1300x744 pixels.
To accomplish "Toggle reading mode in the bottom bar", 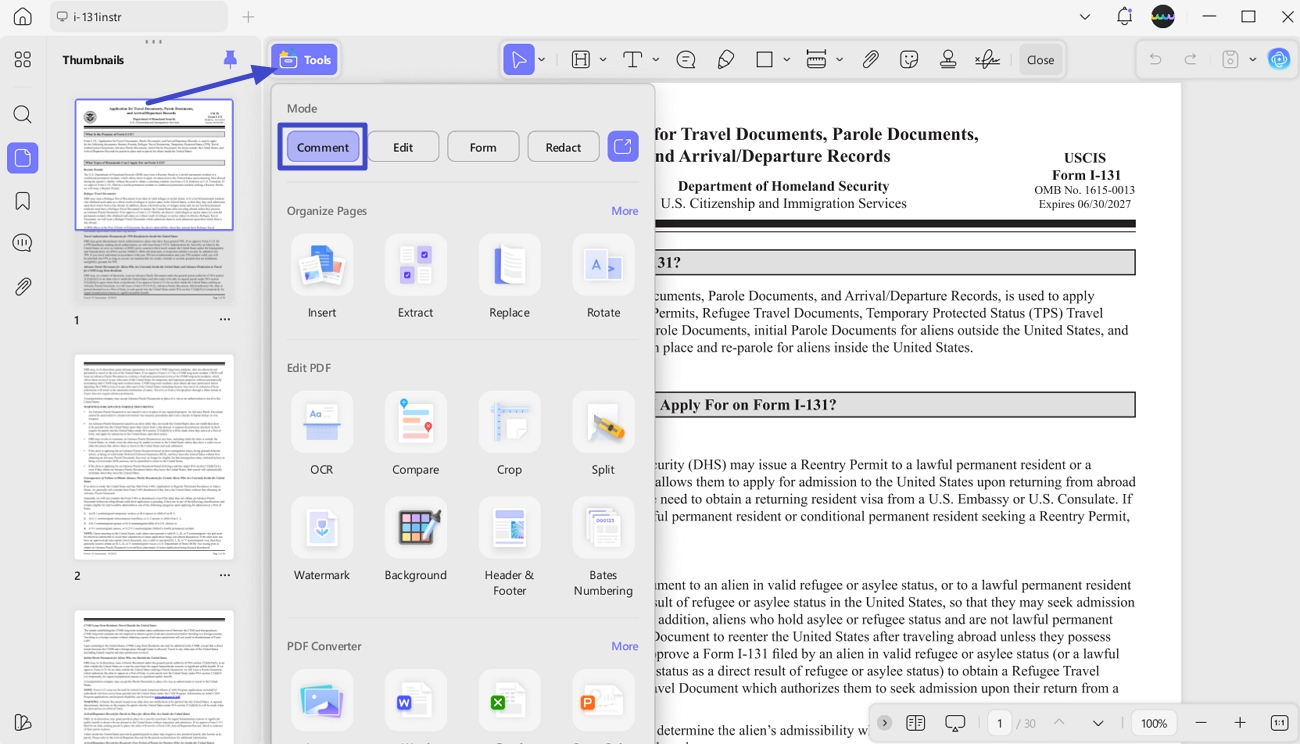I will coord(915,723).
